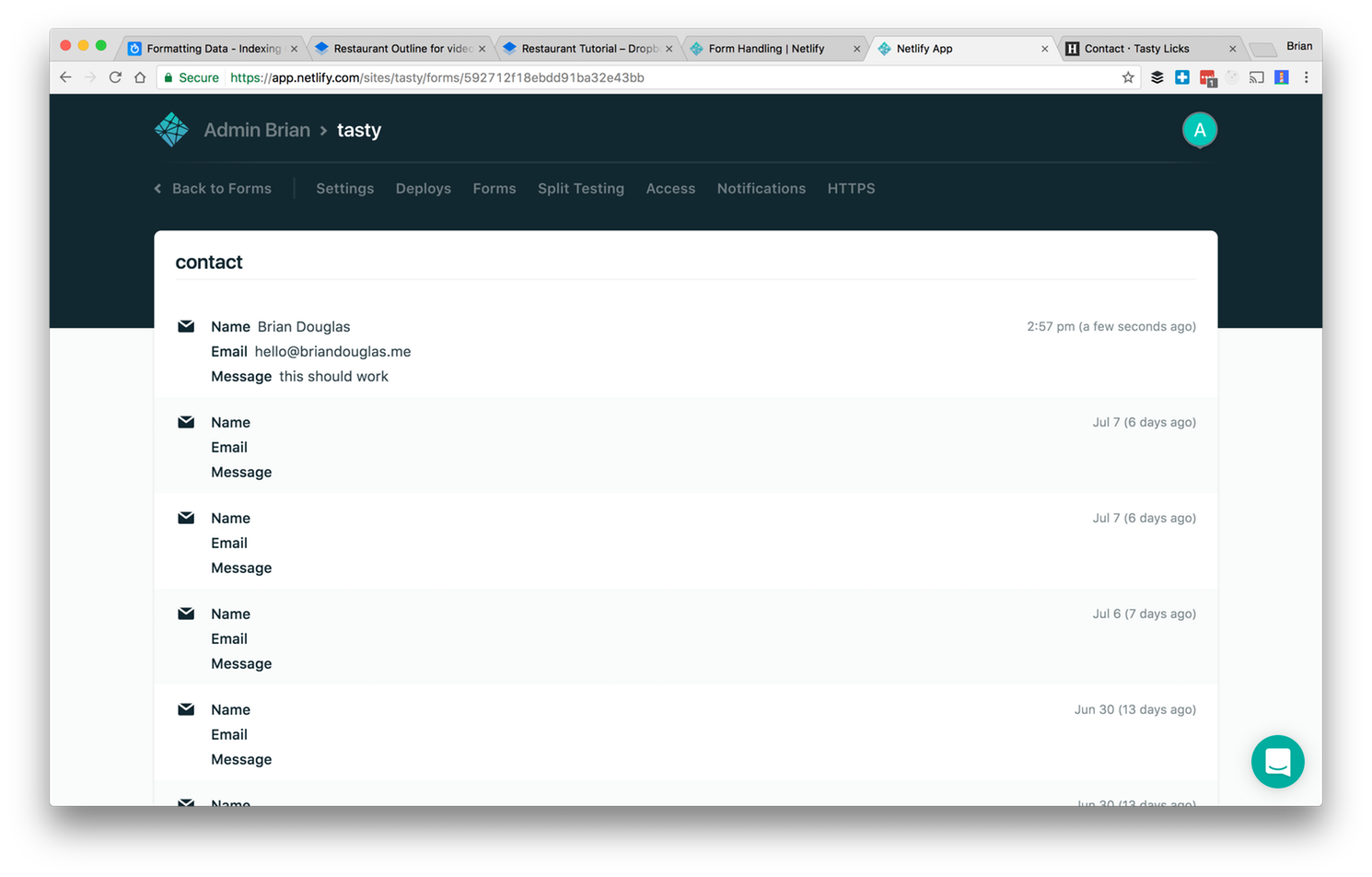Close the Restaurant Tutorial Dropbox tab
The image size is (1372, 877).
tap(669, 49)
